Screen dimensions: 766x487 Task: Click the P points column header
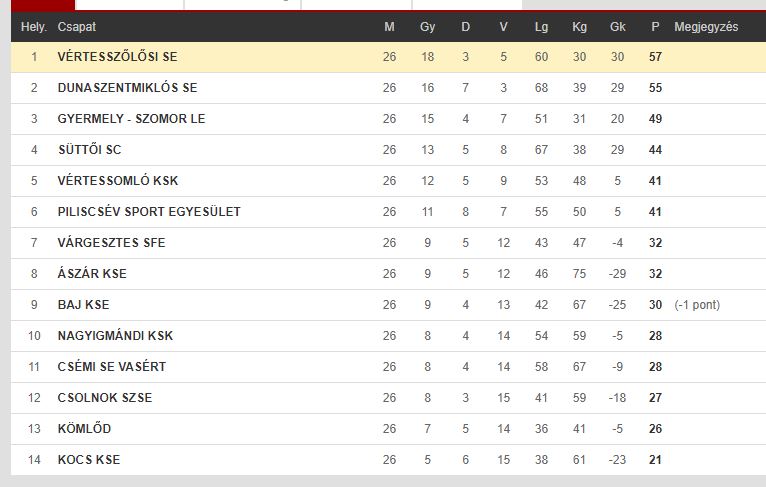click(x=655, y=27)
